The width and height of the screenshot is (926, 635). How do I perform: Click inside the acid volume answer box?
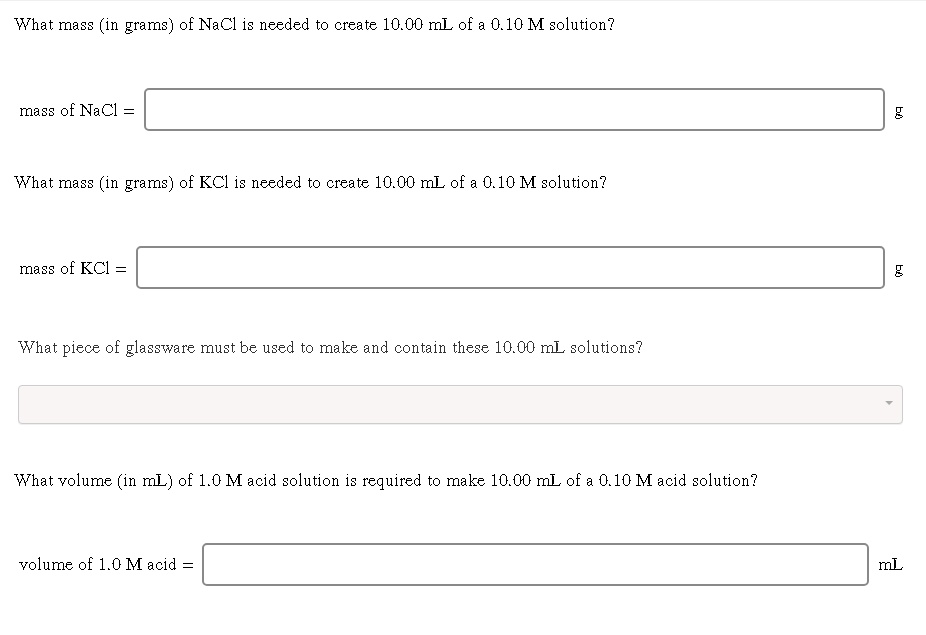pyautogui.click(x=535, y=564)
